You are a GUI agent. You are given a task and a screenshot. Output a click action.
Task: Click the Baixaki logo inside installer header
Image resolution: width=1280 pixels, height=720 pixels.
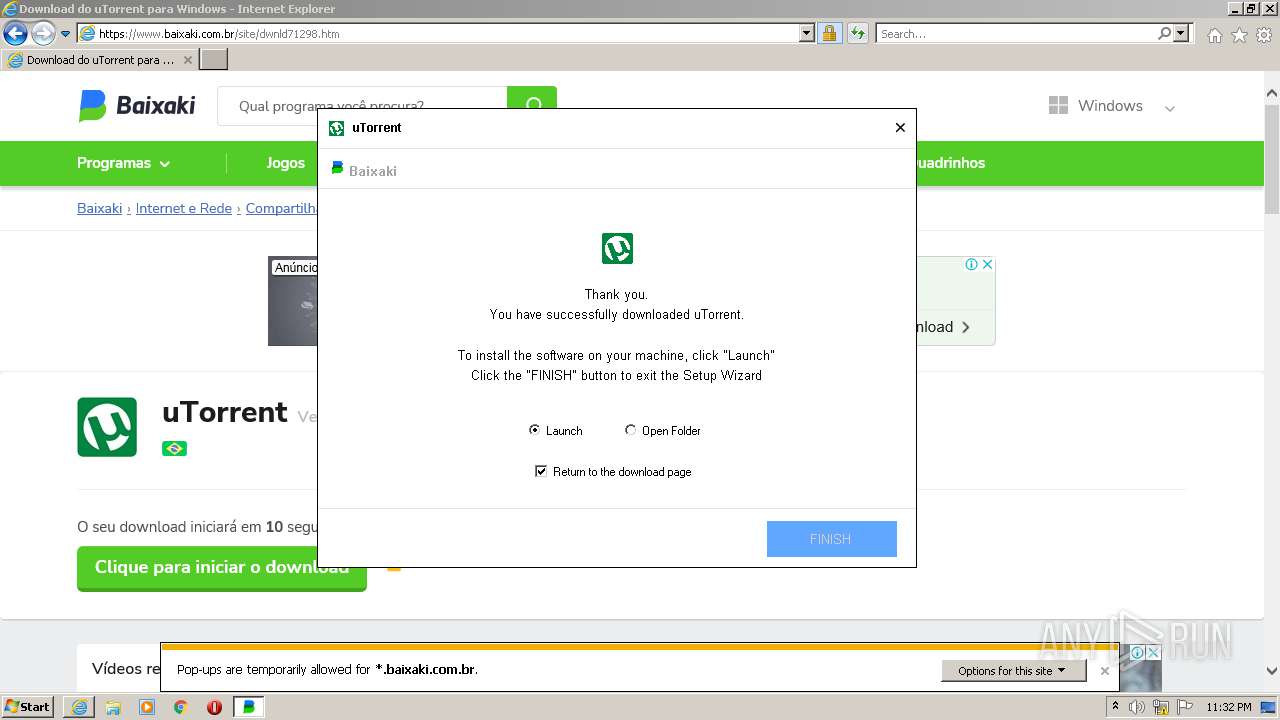click(364, 170)
